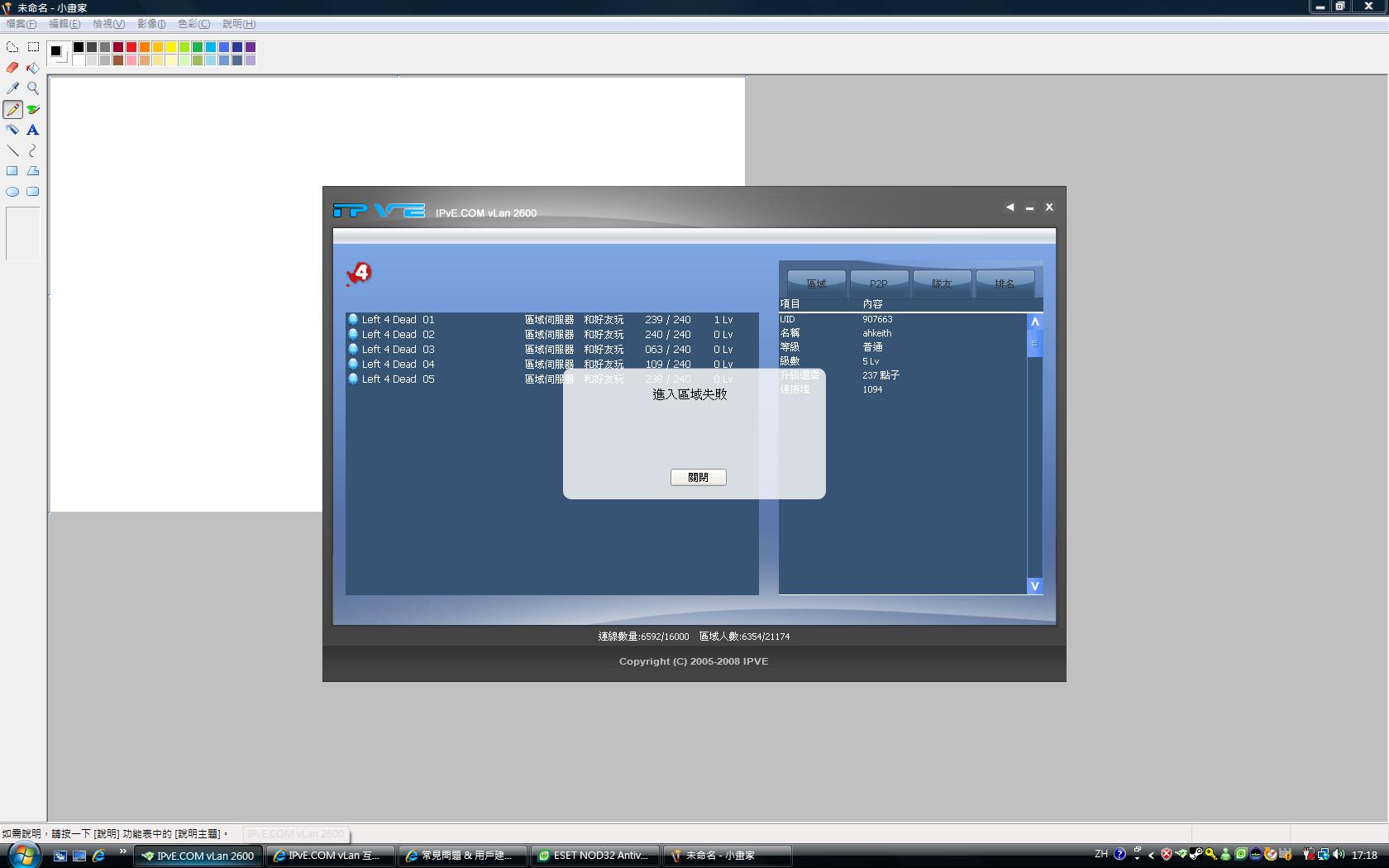Screen dimensions: 1389x868
Task: Select the Magnifier tool
Action: [x=33, y=88]
